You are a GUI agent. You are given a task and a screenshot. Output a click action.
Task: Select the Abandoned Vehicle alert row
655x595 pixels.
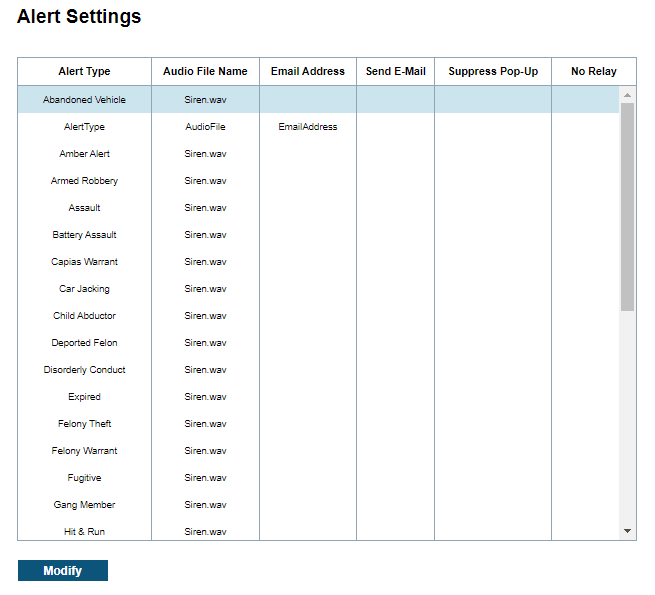pos(85,100)
